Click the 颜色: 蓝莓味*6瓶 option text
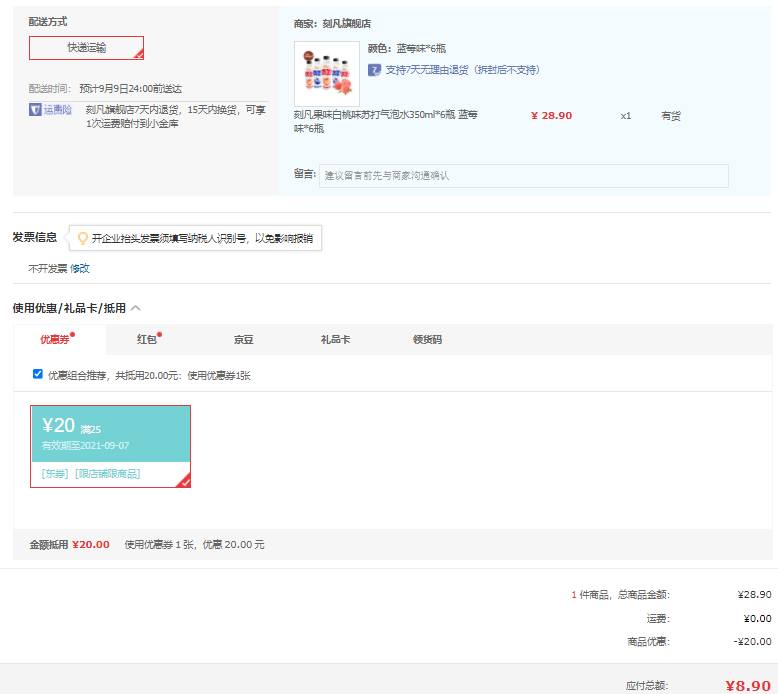 [407, 49]
